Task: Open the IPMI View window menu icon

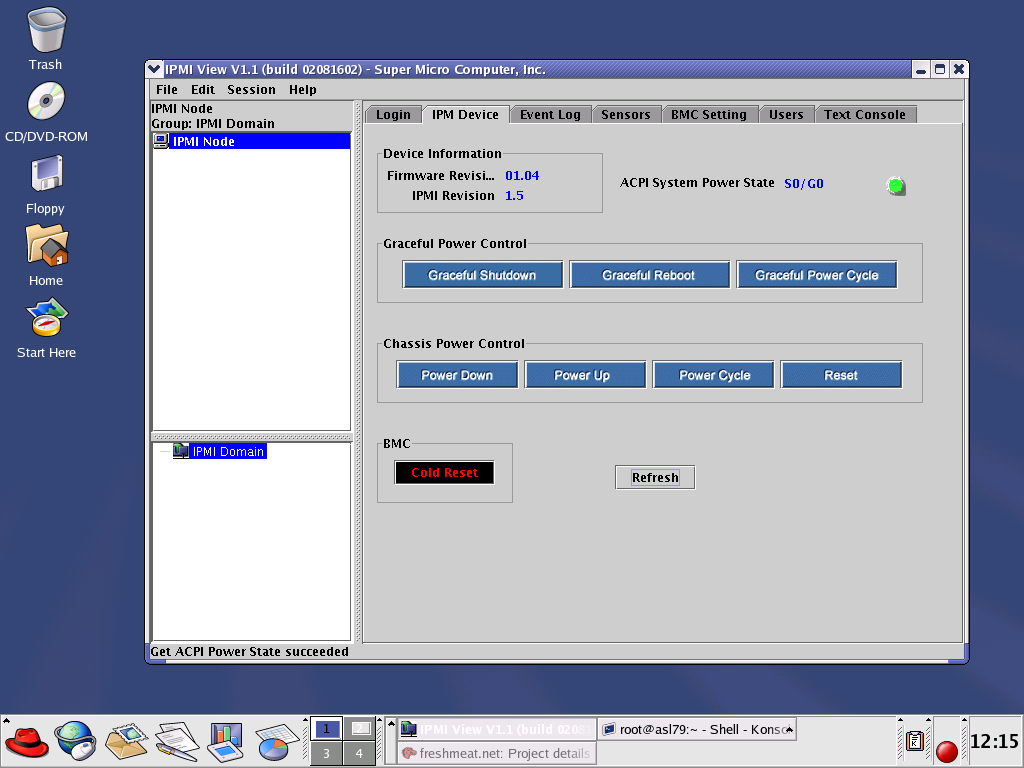Action: tap(154, 69)
